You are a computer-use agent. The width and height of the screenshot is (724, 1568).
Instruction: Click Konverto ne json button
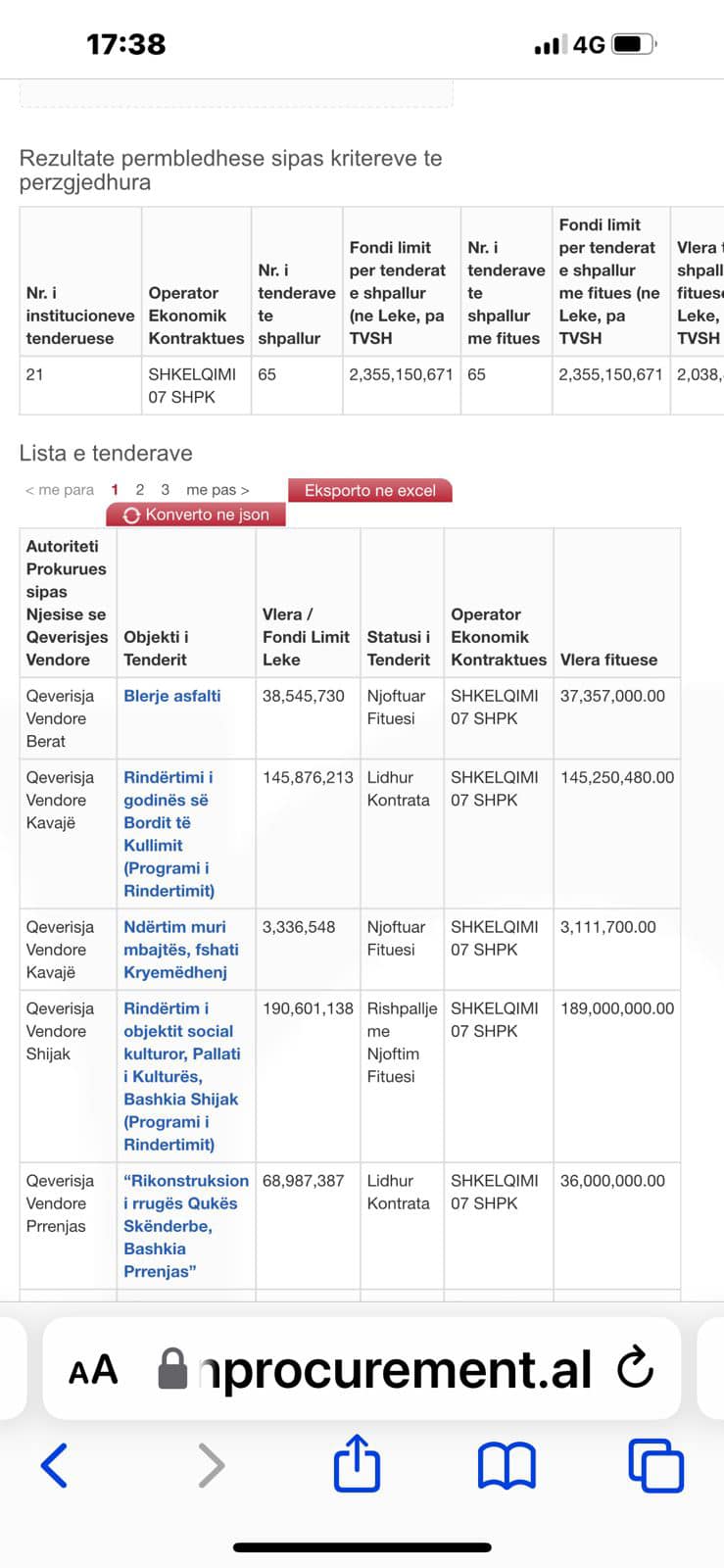[x=196, y=514]
